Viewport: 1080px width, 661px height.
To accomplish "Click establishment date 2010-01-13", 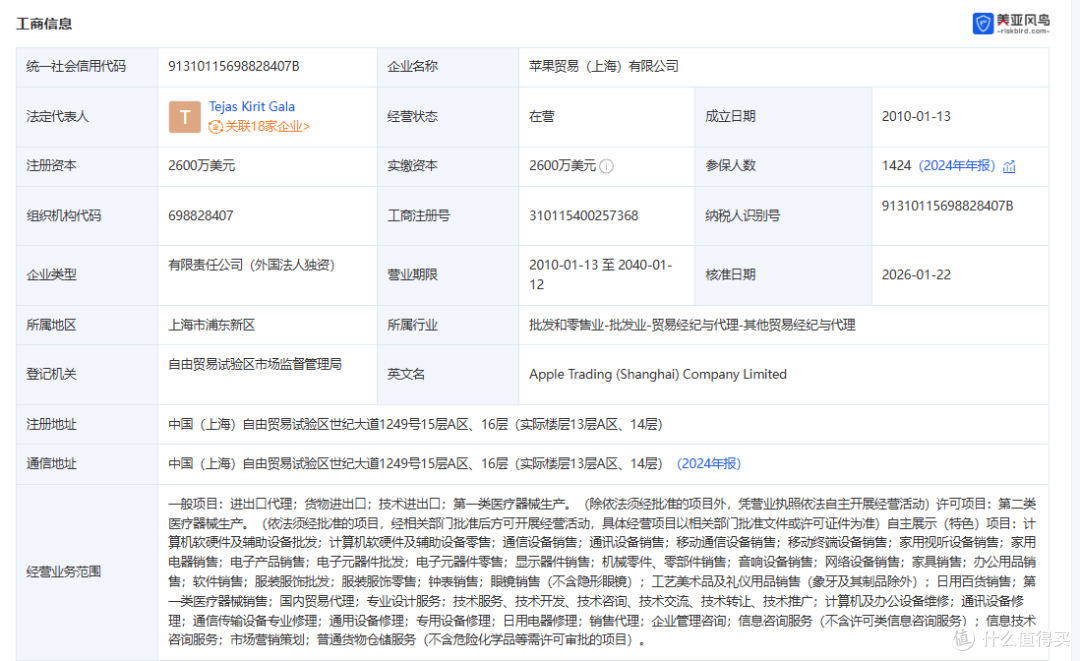I will (916, 116).
